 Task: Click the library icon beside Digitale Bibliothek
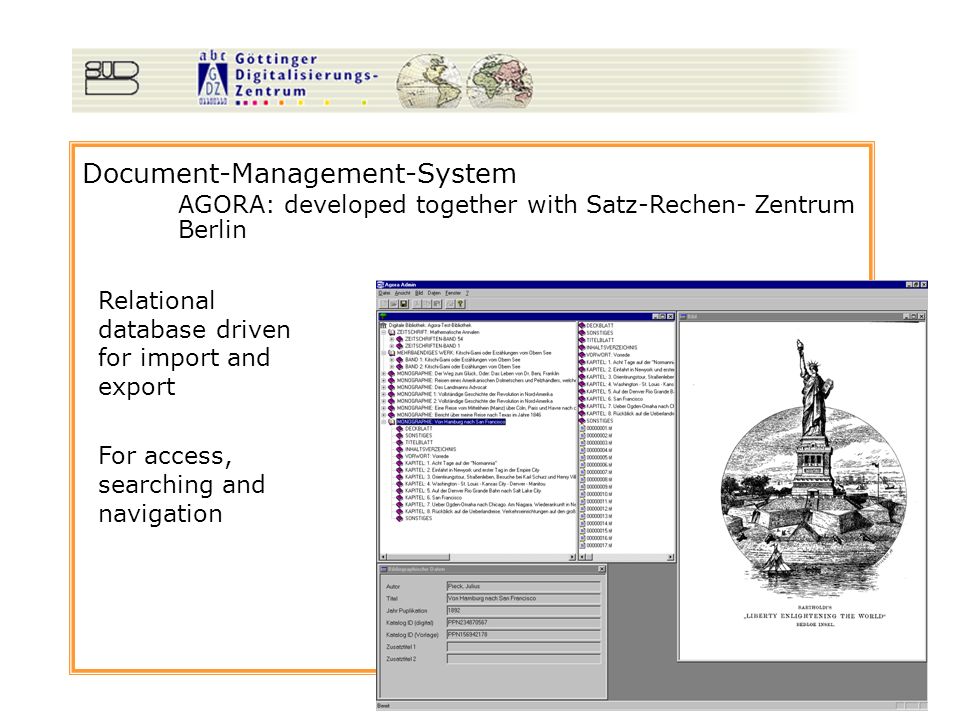(383, 325)
